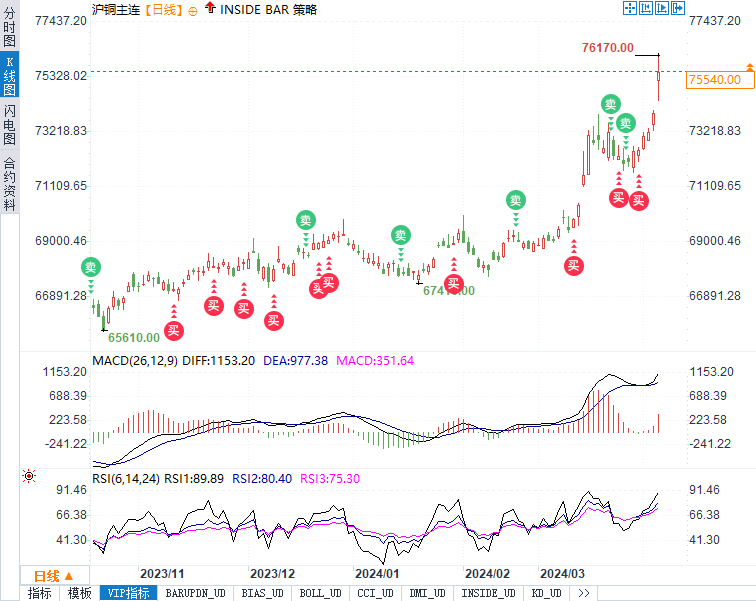Select the KD_UD indicator tab

click(546, 593)
